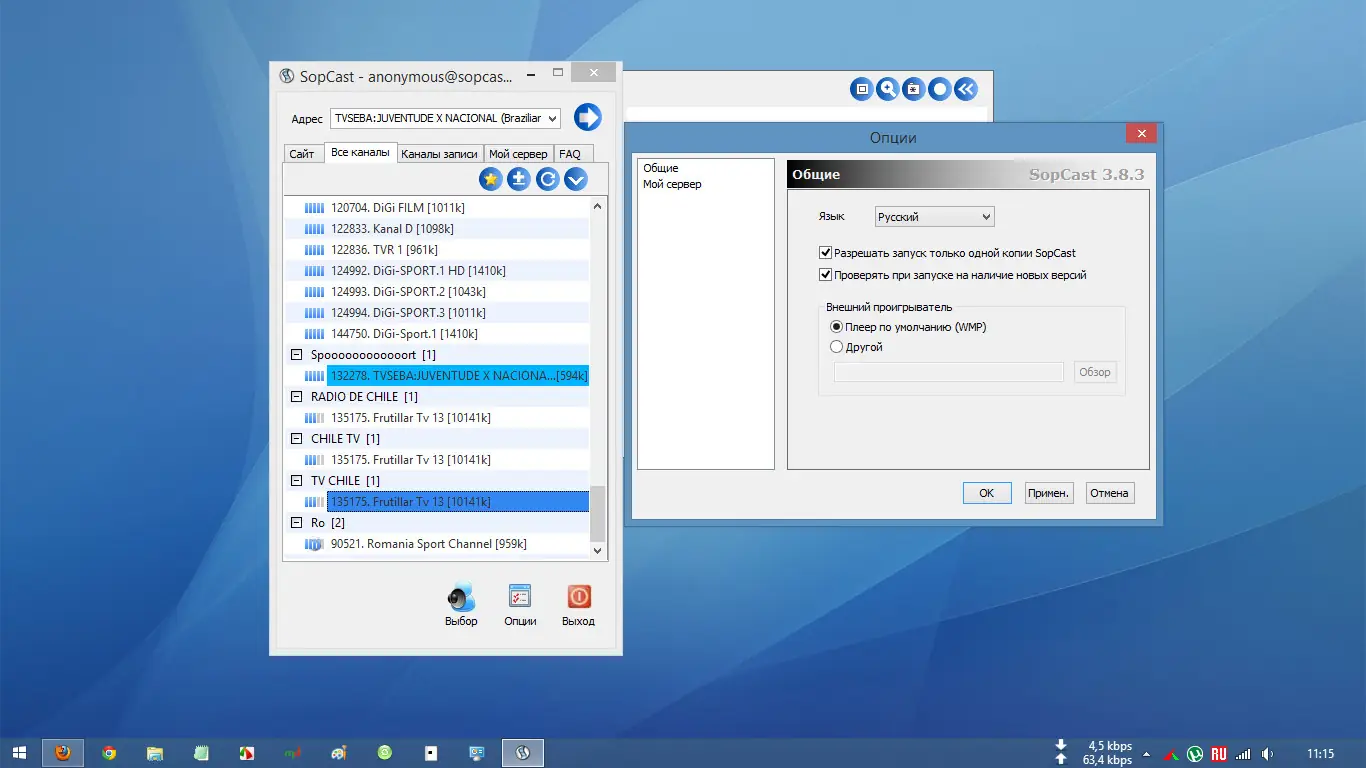
Task: Click the round record icon in player window
Action: 940,89
